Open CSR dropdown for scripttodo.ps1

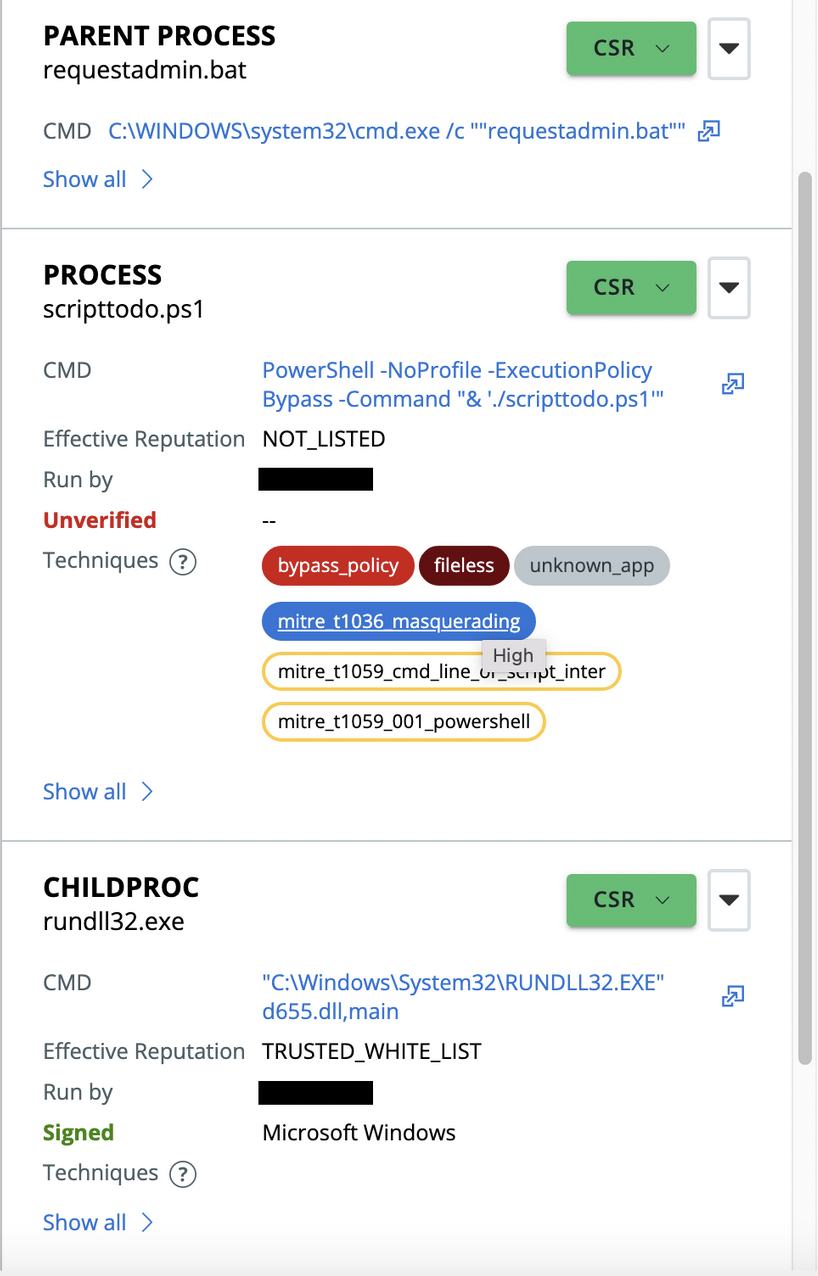click(x=631, y=287)
